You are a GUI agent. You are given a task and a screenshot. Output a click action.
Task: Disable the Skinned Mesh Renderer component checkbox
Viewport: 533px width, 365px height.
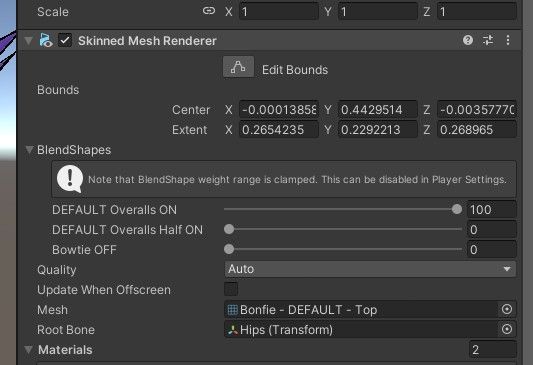coord(65,40)
